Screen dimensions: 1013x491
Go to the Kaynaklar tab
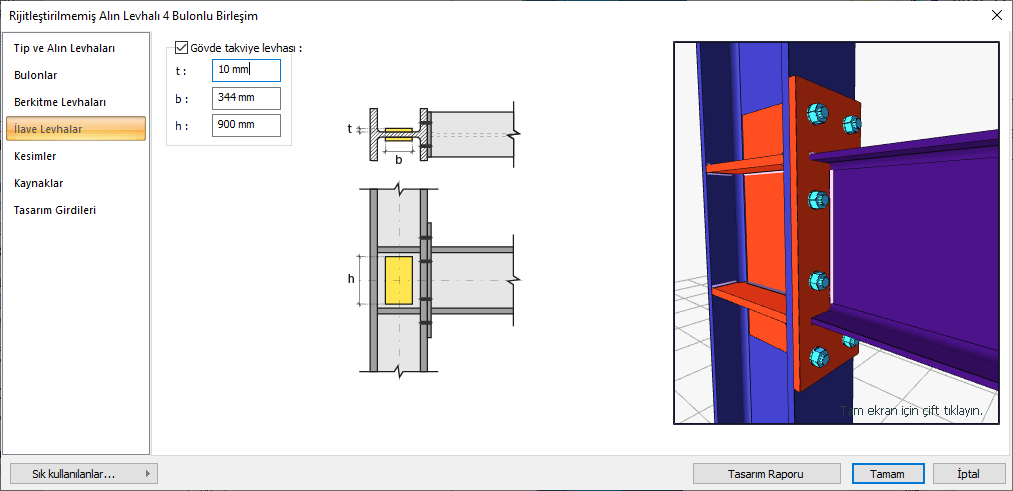[39, 183]
